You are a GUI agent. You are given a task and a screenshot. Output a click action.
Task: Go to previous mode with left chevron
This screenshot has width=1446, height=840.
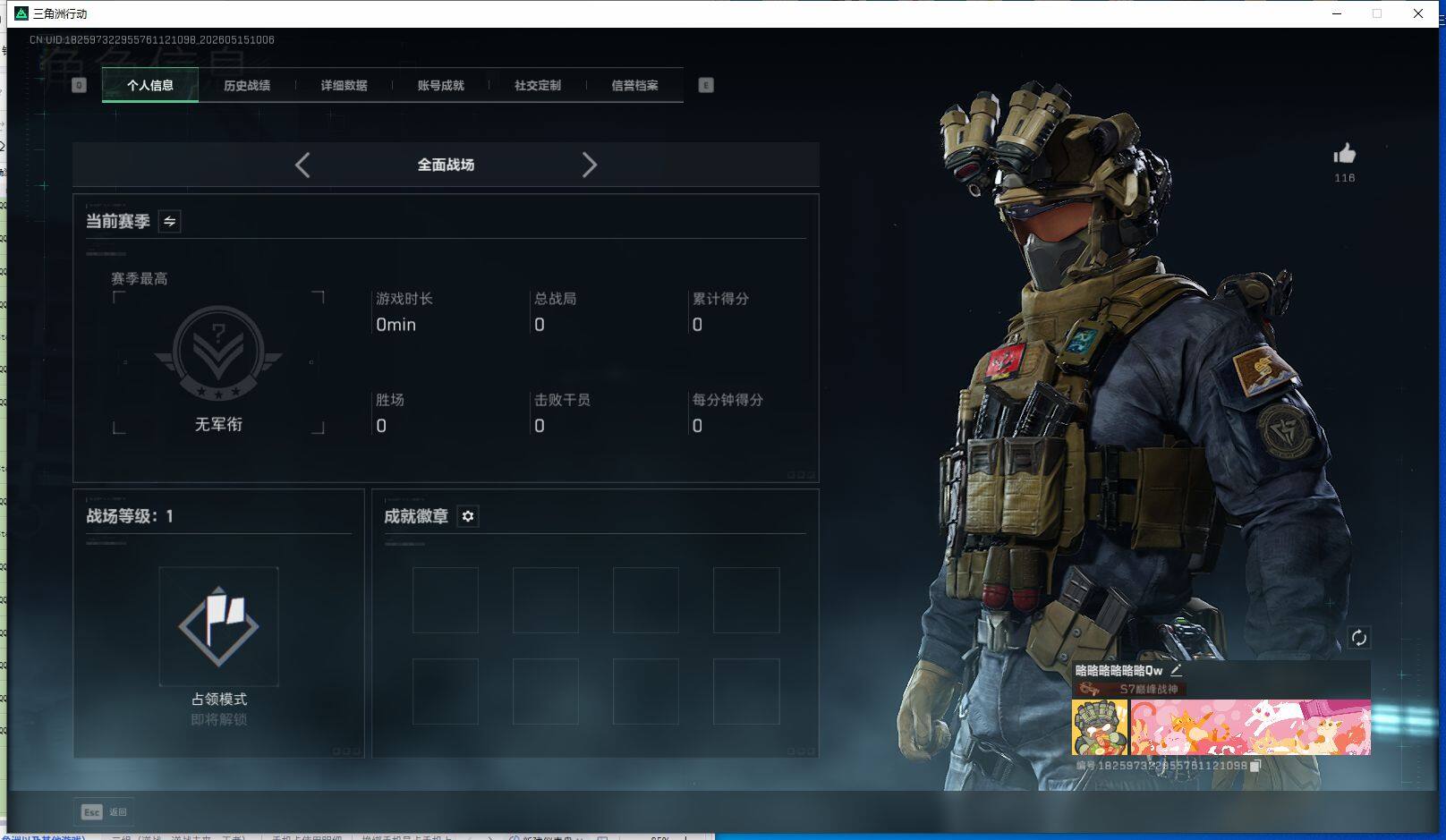(x=302, y=165)
